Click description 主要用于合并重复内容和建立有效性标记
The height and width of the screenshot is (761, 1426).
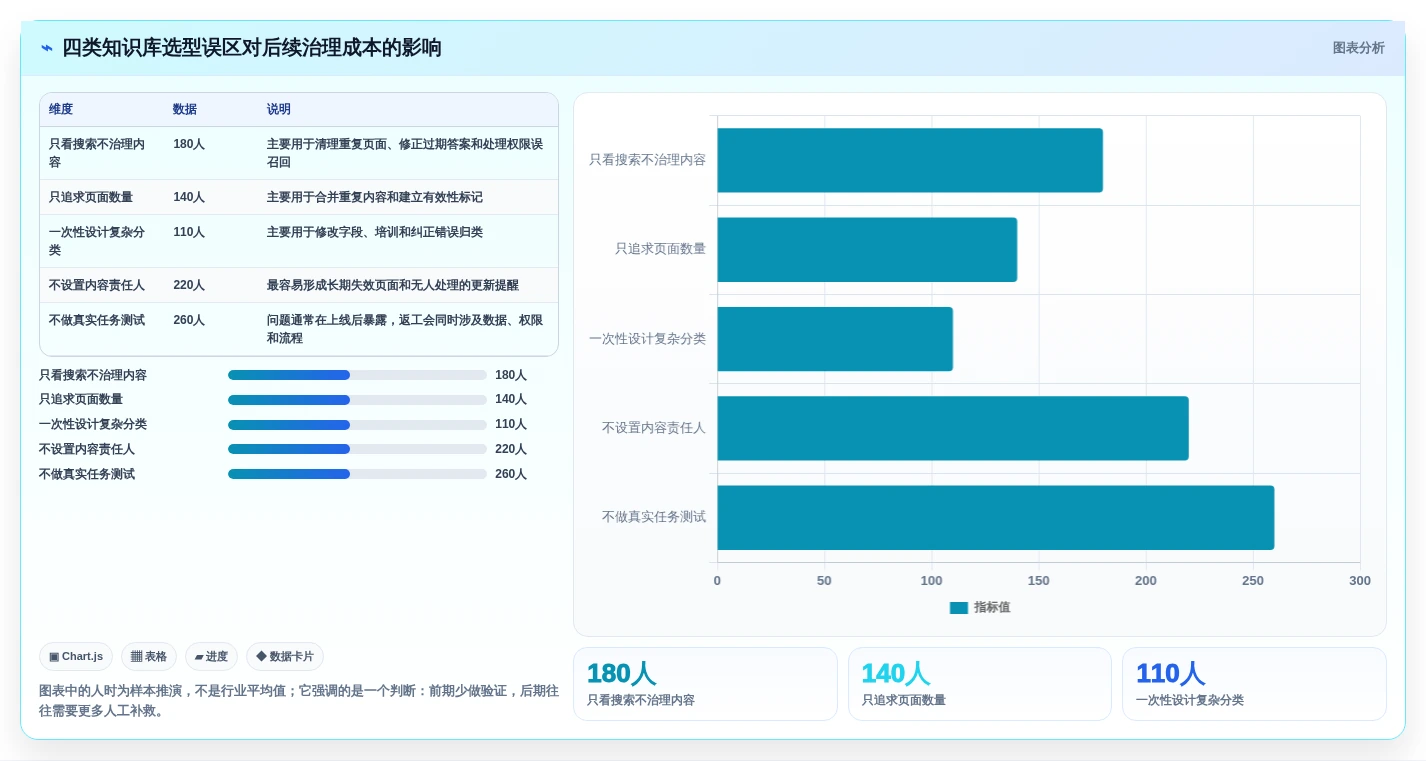pyautogui.click(x=375, y=197)
